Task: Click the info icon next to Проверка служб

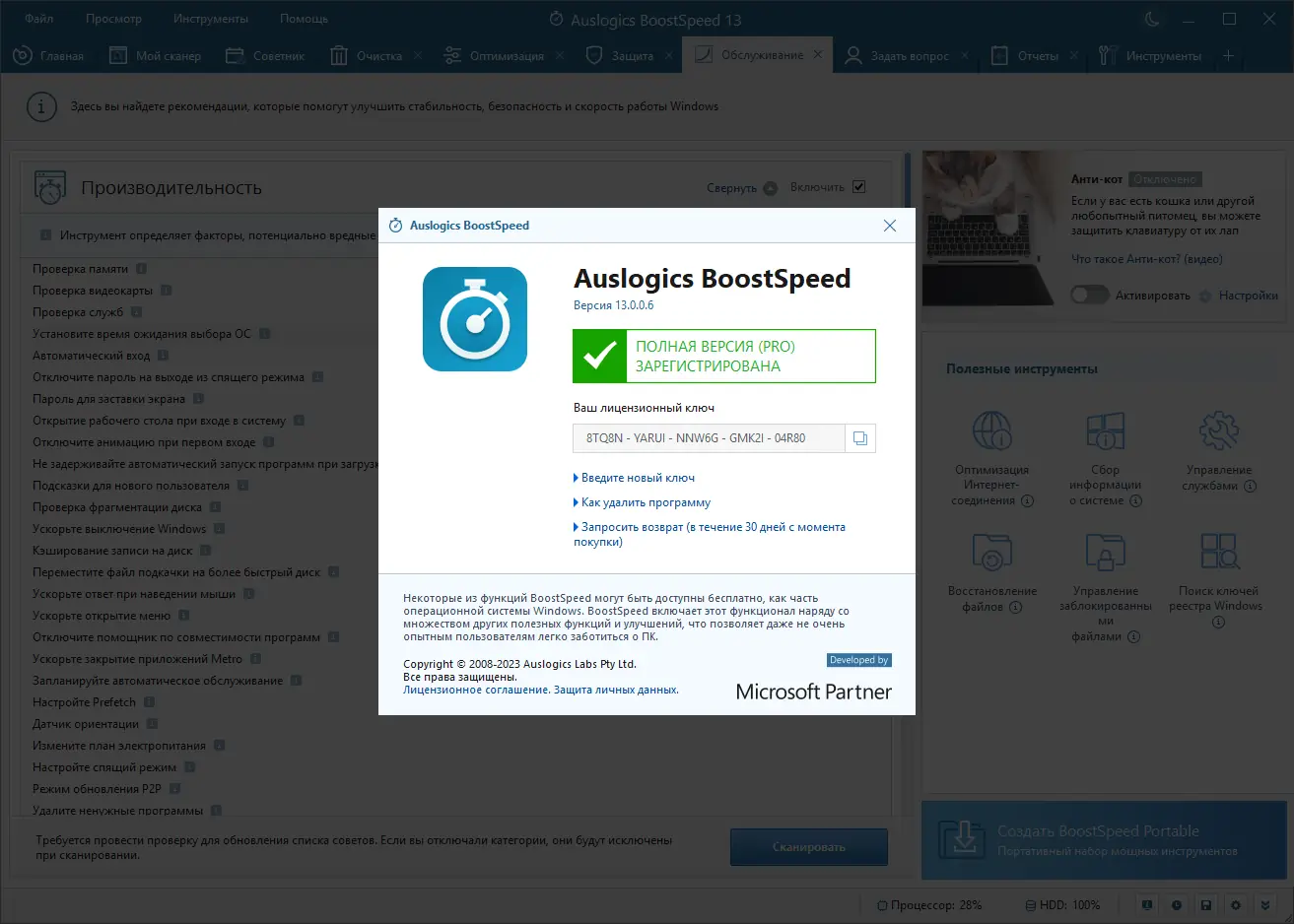Action: pos(137,312)
